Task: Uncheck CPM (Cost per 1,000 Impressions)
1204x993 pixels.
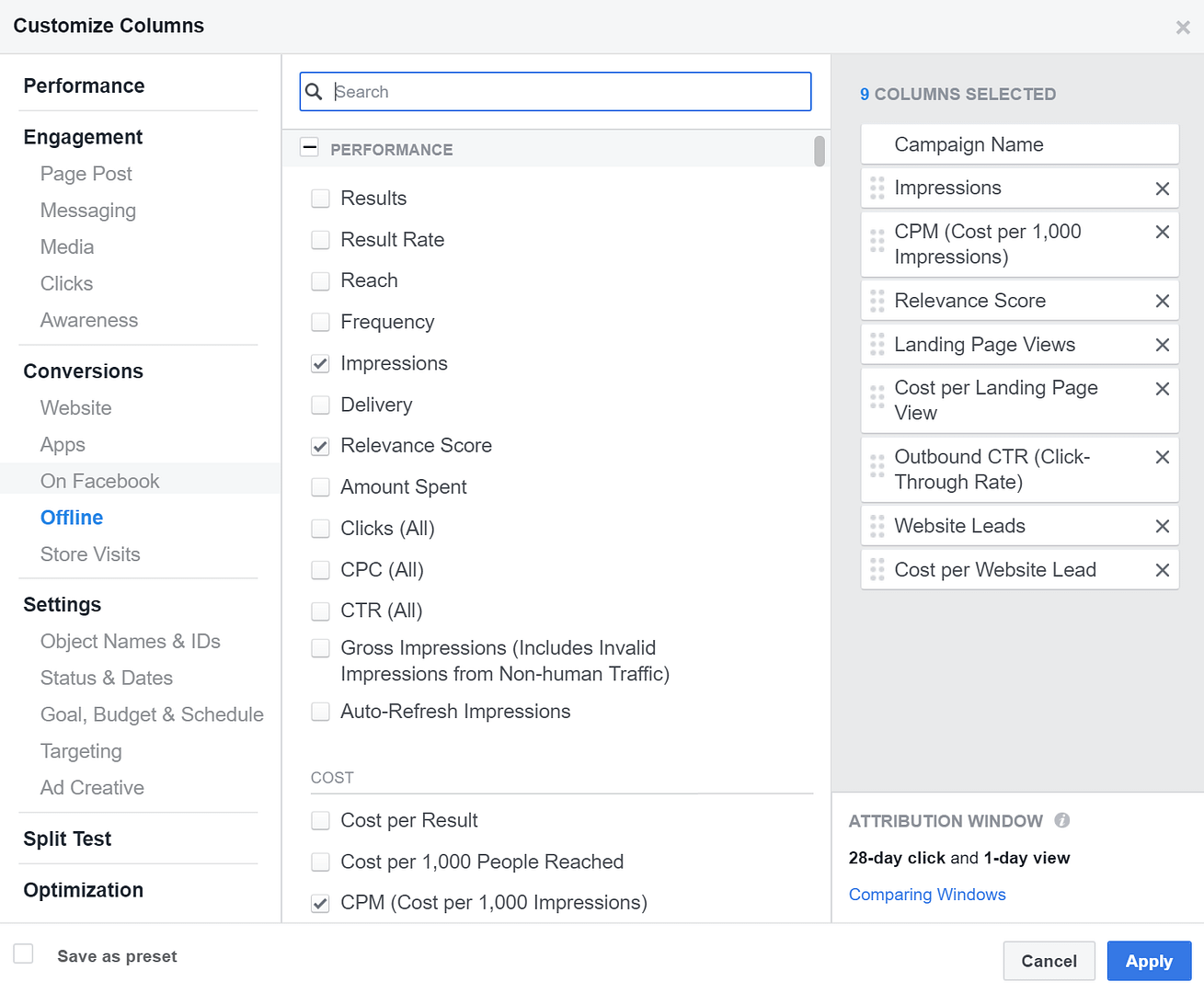Action: coord(320,902)
